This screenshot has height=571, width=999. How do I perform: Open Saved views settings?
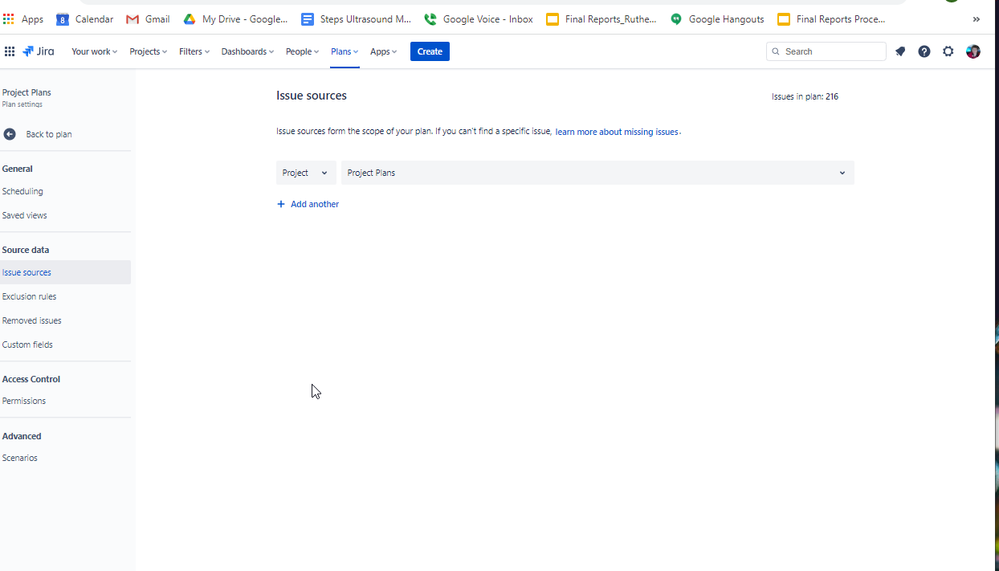24,215
